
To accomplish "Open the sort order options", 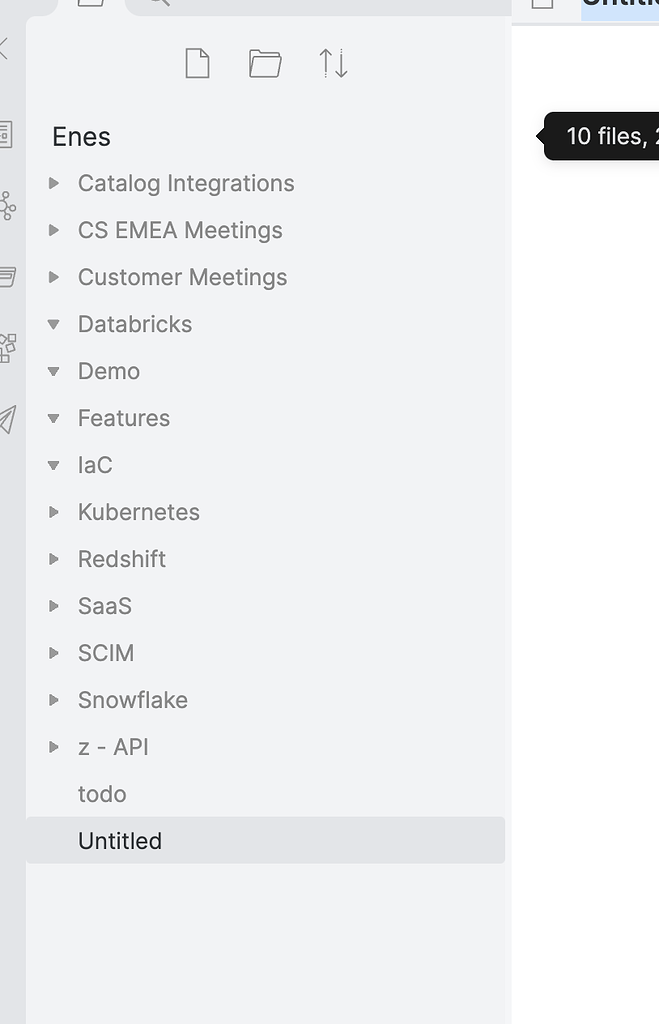I will pyautogui.click(x=332, y=63).
